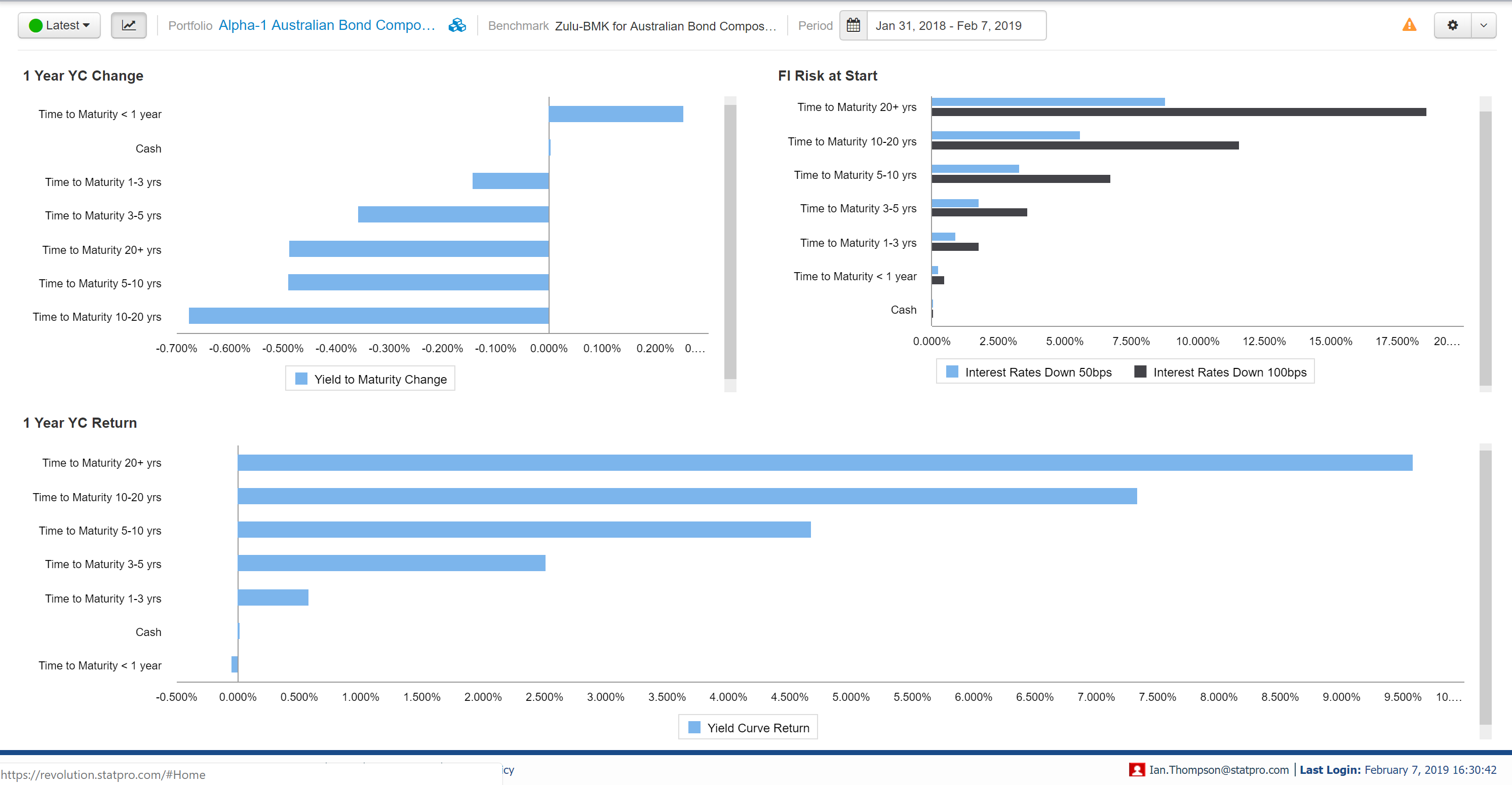Click the Time to Maturity 20+ yrs return bar
Image resolution: width=1512 pixels, height=785 pixels.
(824, 463)
